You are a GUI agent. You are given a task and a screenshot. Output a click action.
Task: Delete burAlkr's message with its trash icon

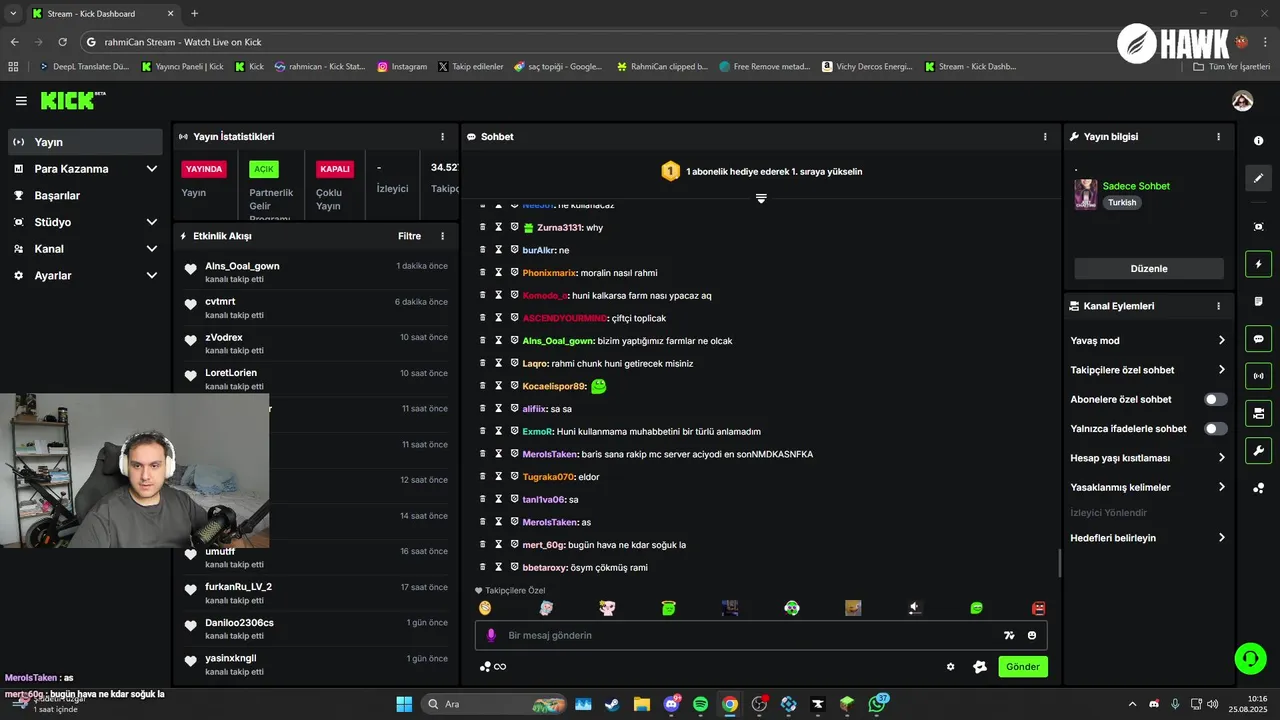tap(483, 250)
